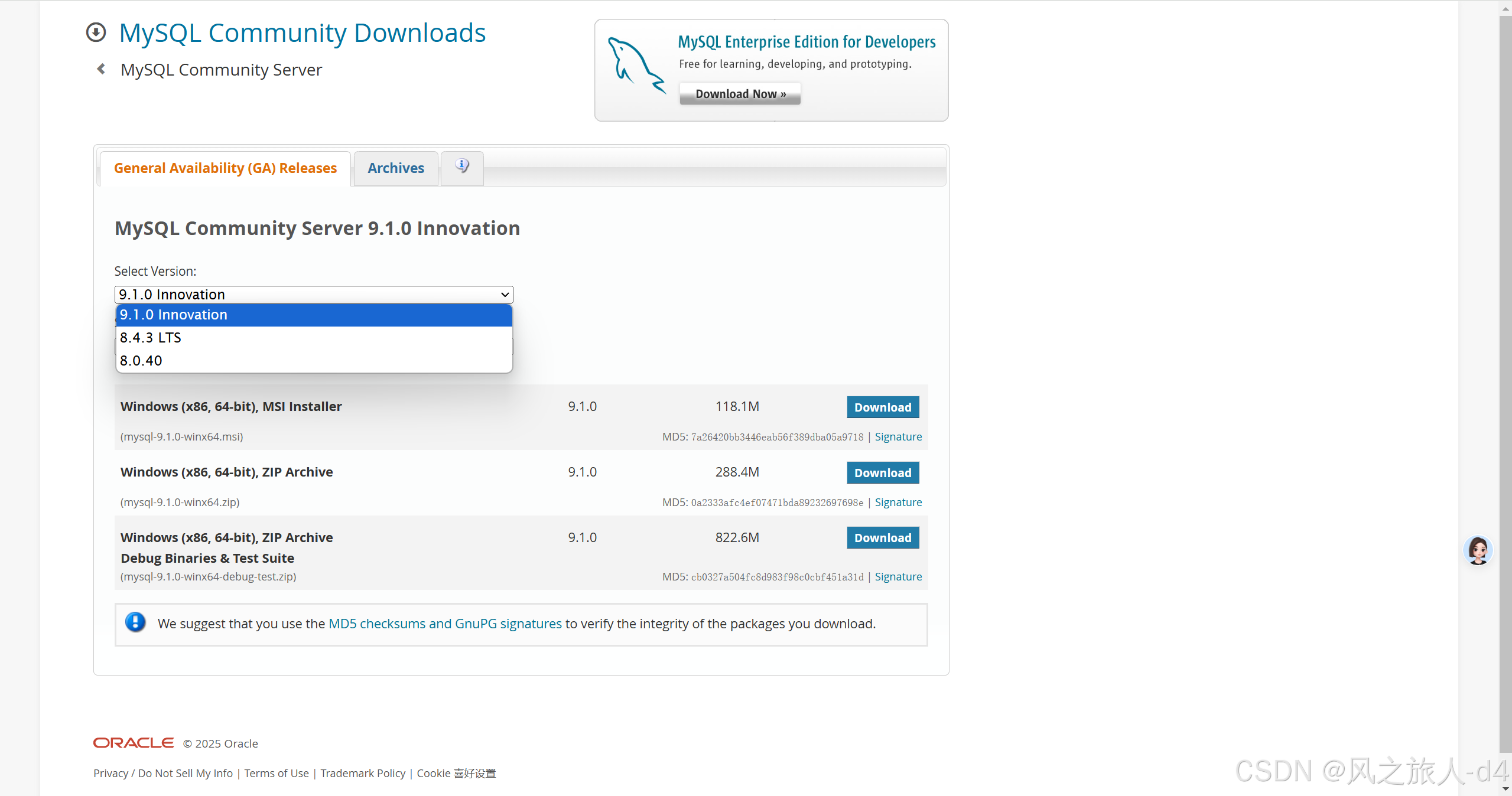
Task: Click the filename (mysql-9.1.0-winx64-debug-test.zip)
Action: [209, 577]
